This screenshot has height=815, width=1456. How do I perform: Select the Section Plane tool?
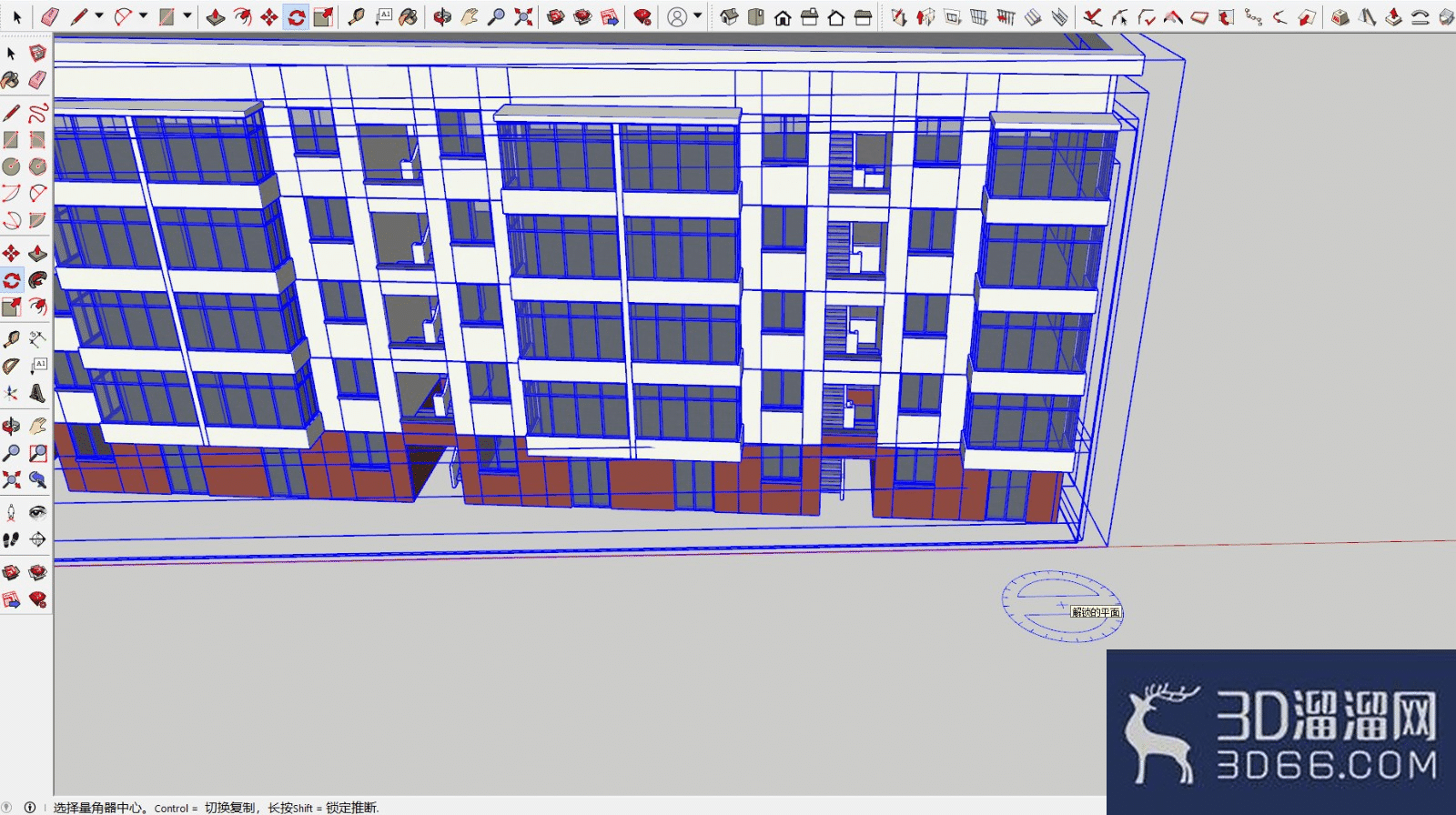click(37, 539)
